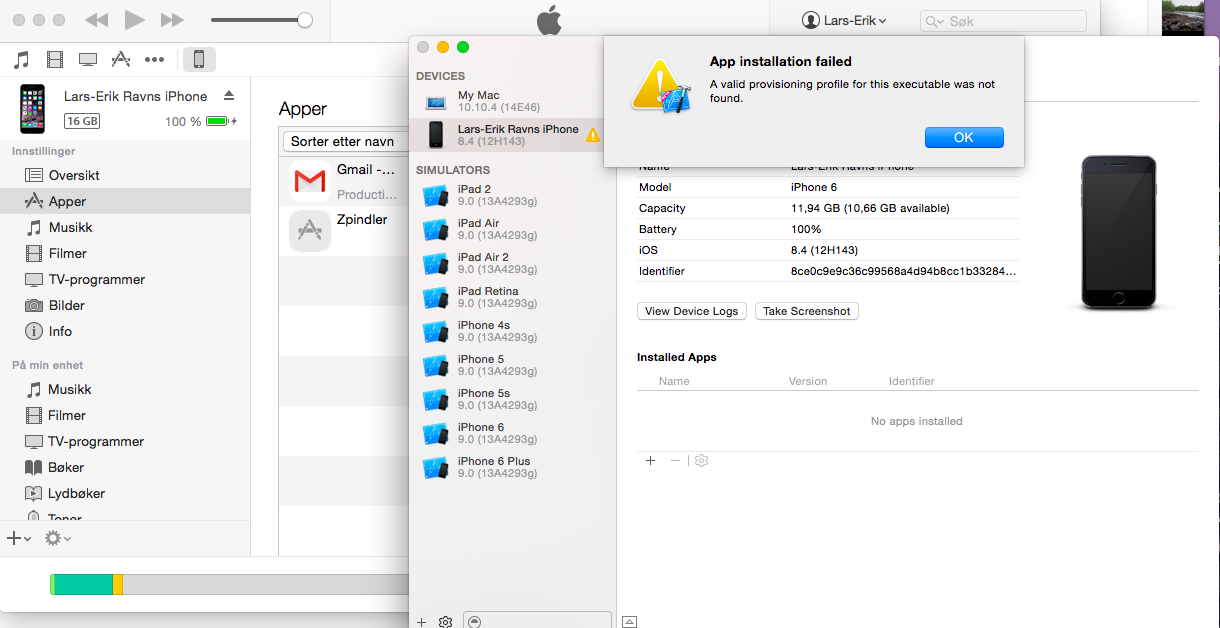Click the filter field at Devices sidebar bottom
Image resolution: width=1220 pixels, height=628 pixels.
tap(538, 620)
